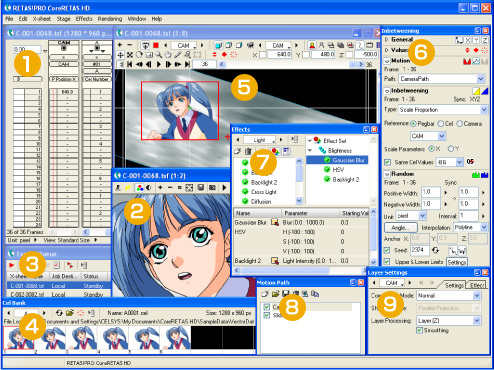Step back one frame in Stage window
The width and height of the screenshot is (494, 370).
click(149, 64)
